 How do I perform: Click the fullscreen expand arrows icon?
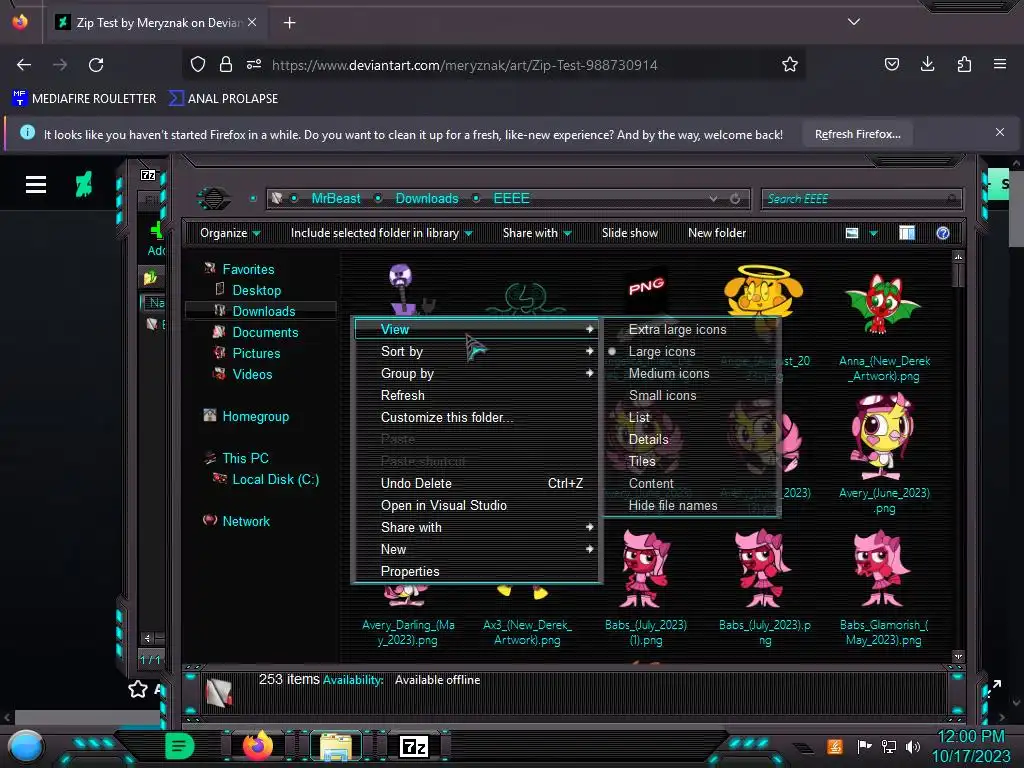pyautogui.click(x=993, y=688)
